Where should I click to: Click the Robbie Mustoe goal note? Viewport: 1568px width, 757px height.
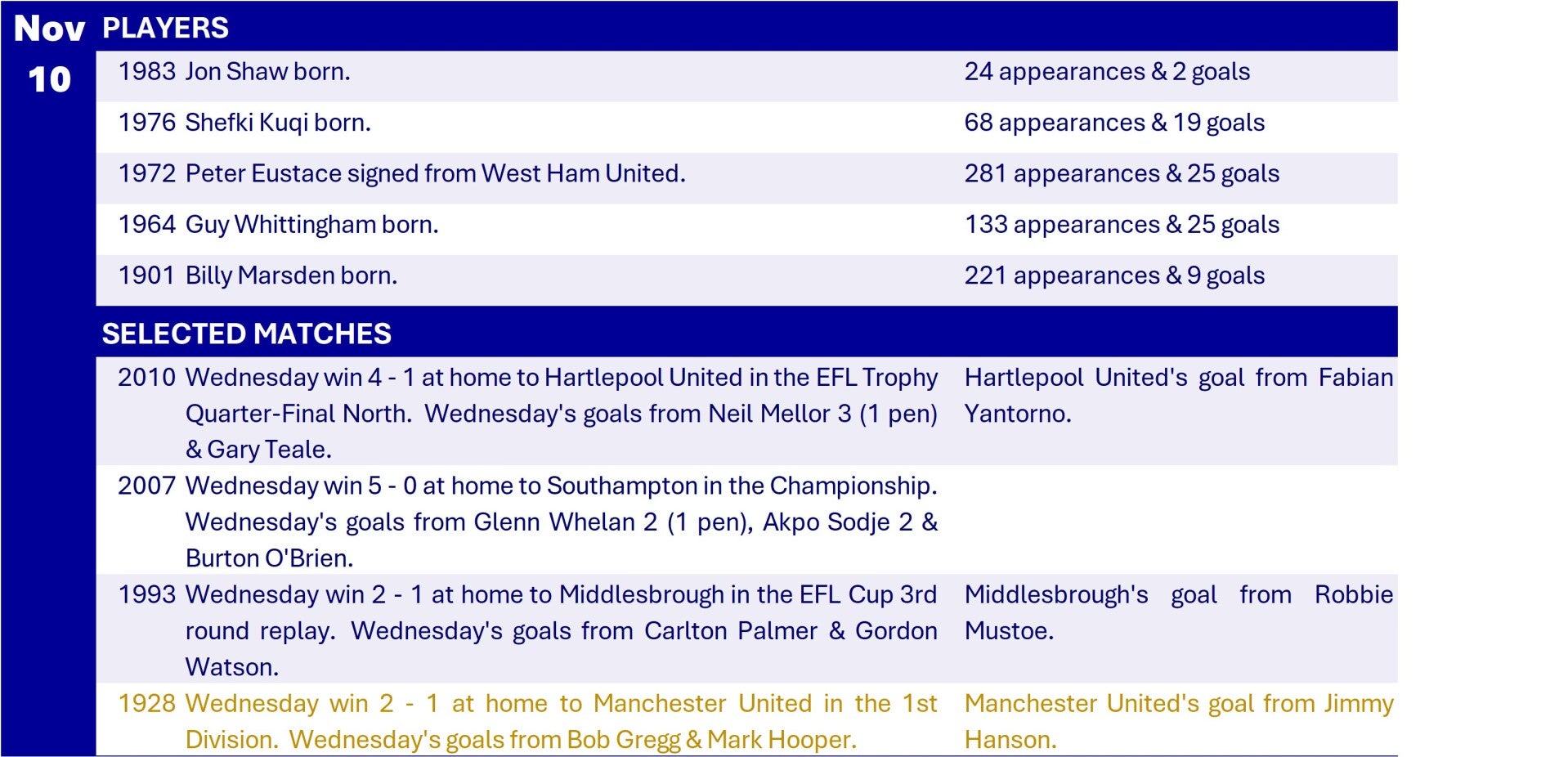click(x=1178, y=612)
